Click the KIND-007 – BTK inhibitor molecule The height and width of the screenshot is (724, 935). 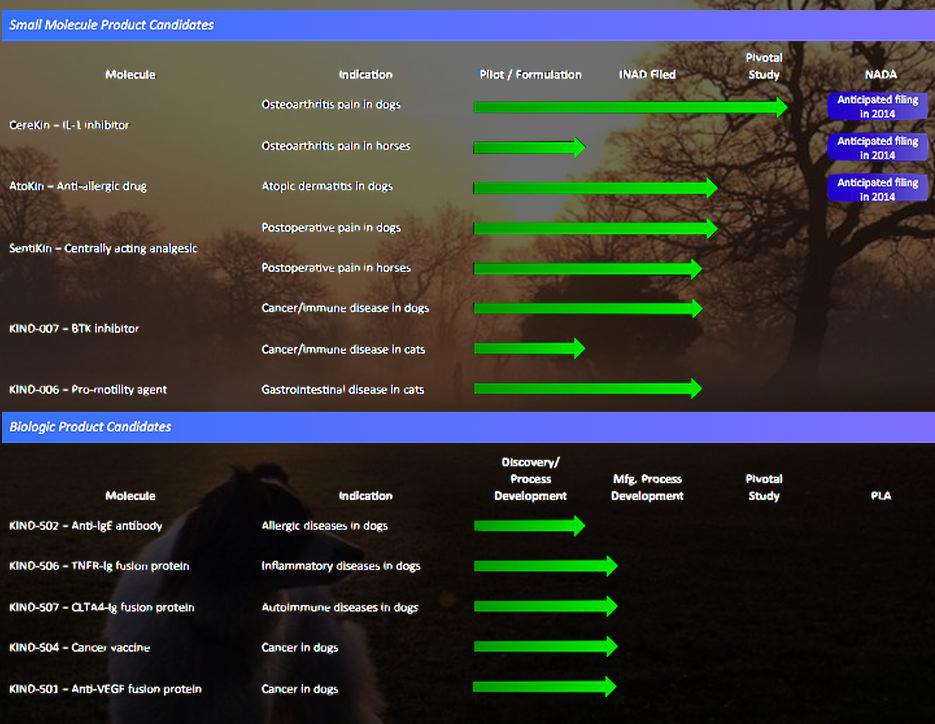(x=74, y=328)
